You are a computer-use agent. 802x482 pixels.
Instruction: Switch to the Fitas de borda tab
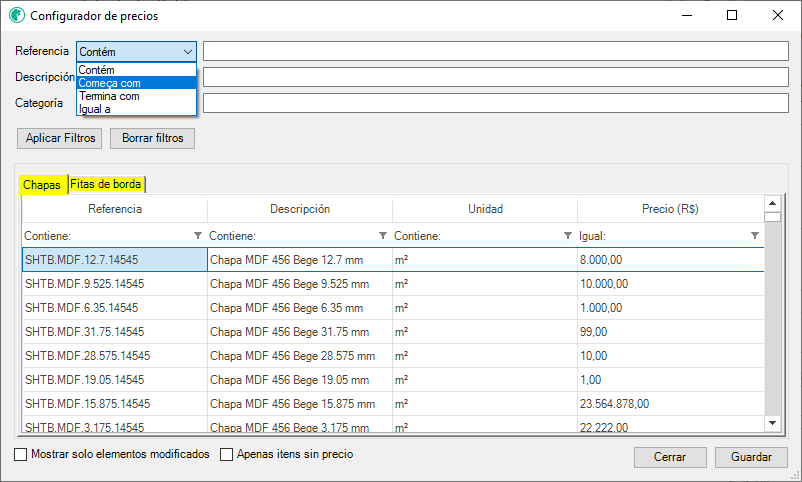(x=106, y=184)
